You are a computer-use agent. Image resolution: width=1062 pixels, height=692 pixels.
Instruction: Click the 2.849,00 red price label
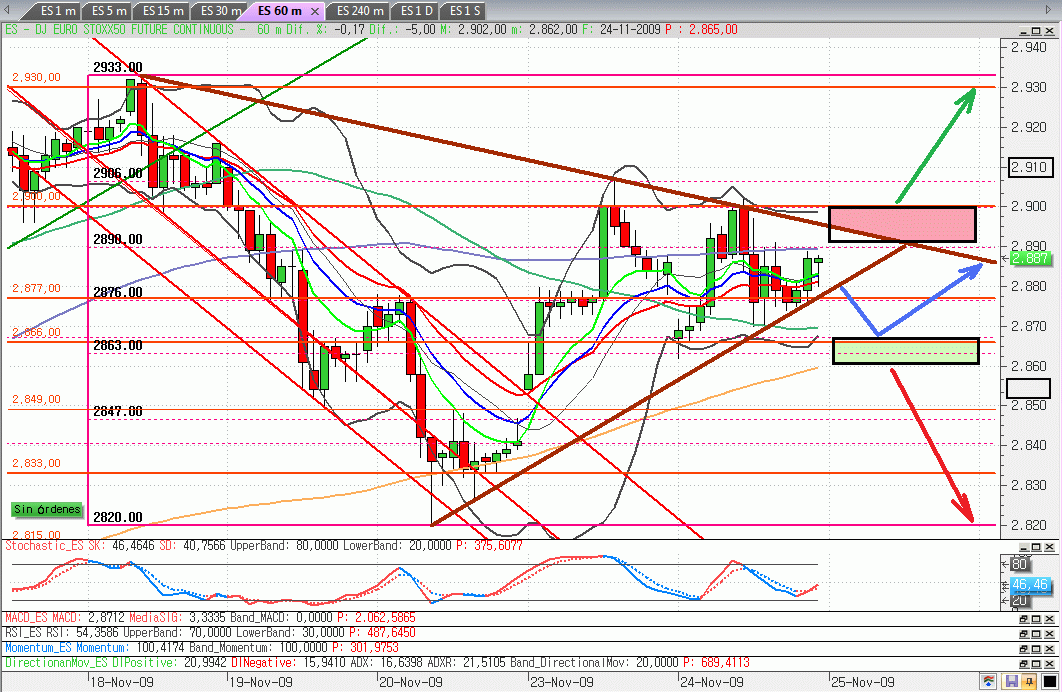tap(36, 399)
